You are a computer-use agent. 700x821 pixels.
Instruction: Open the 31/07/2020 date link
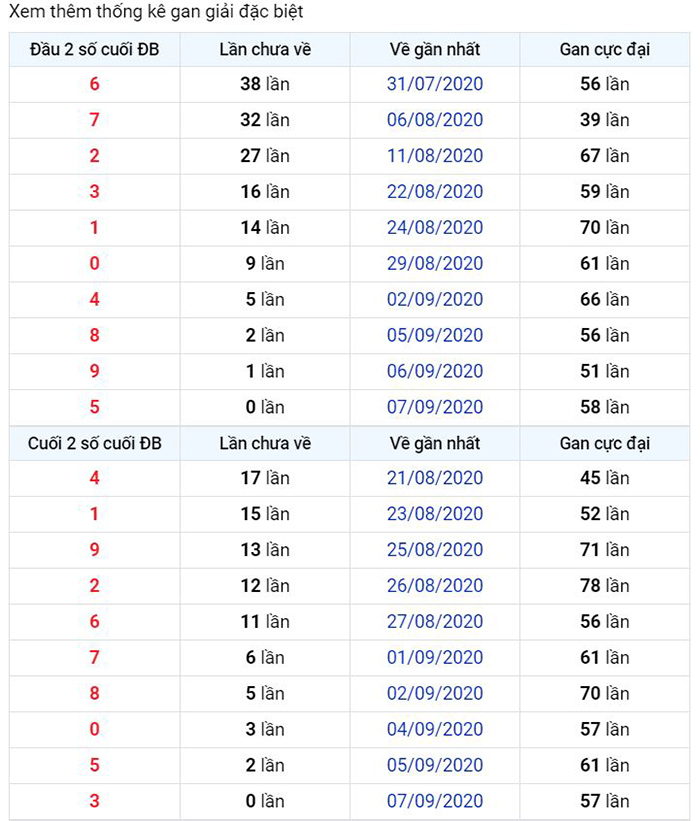coord(435,84)
